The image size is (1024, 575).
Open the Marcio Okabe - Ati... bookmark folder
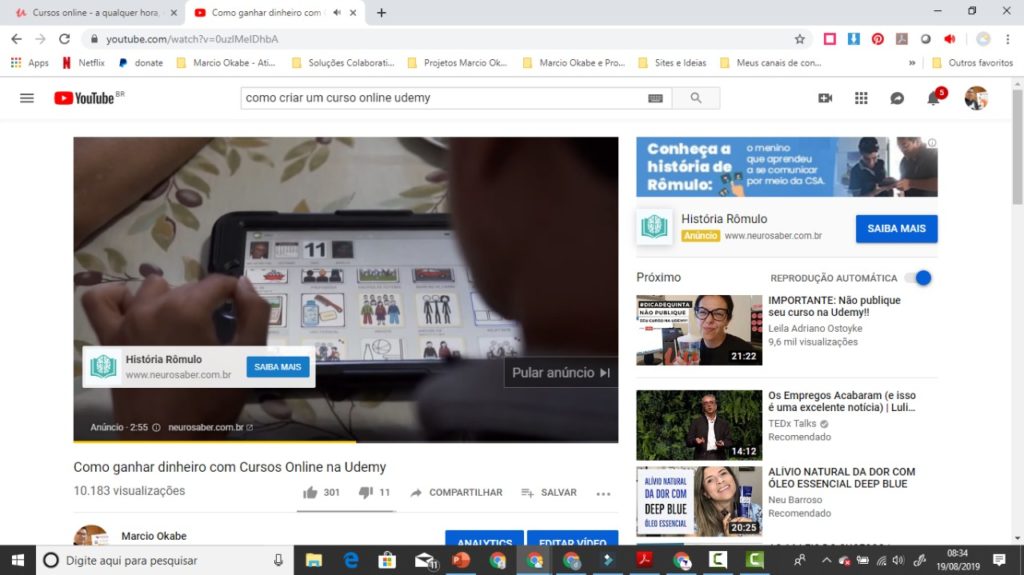[226, 63]
